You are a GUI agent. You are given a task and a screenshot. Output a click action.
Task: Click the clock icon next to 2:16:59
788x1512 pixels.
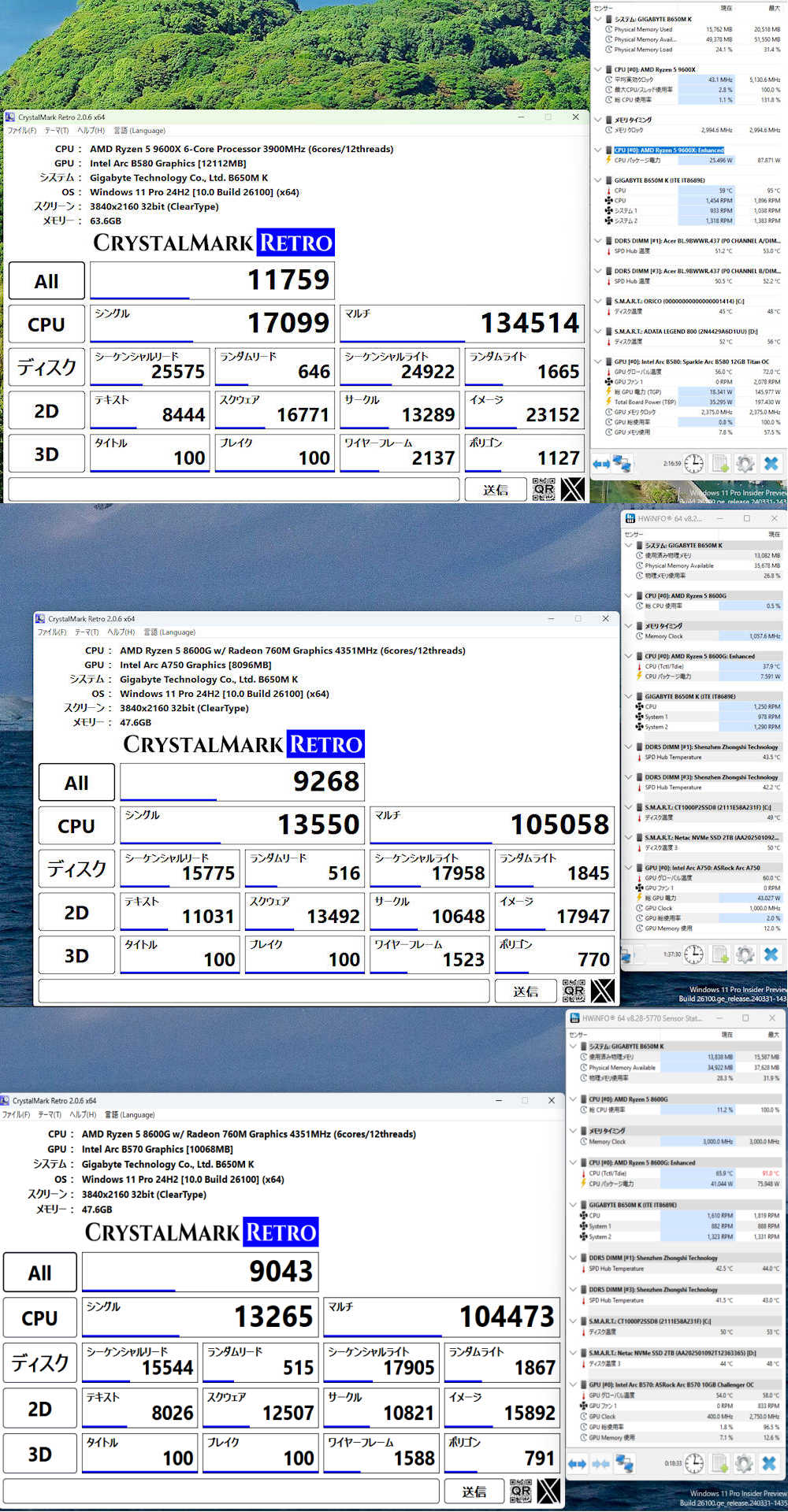(693, 464)
